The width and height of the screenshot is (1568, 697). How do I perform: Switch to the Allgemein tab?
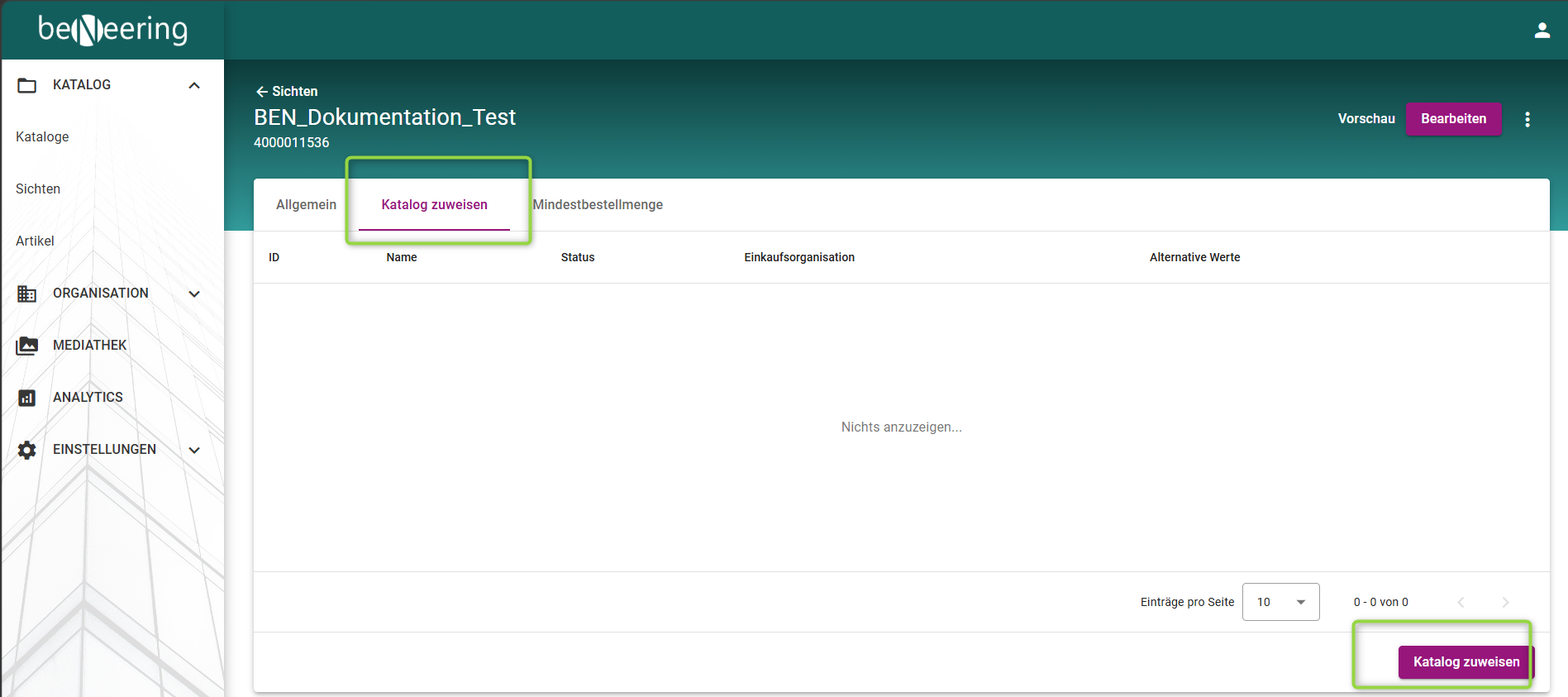click(x=306, y=204)
